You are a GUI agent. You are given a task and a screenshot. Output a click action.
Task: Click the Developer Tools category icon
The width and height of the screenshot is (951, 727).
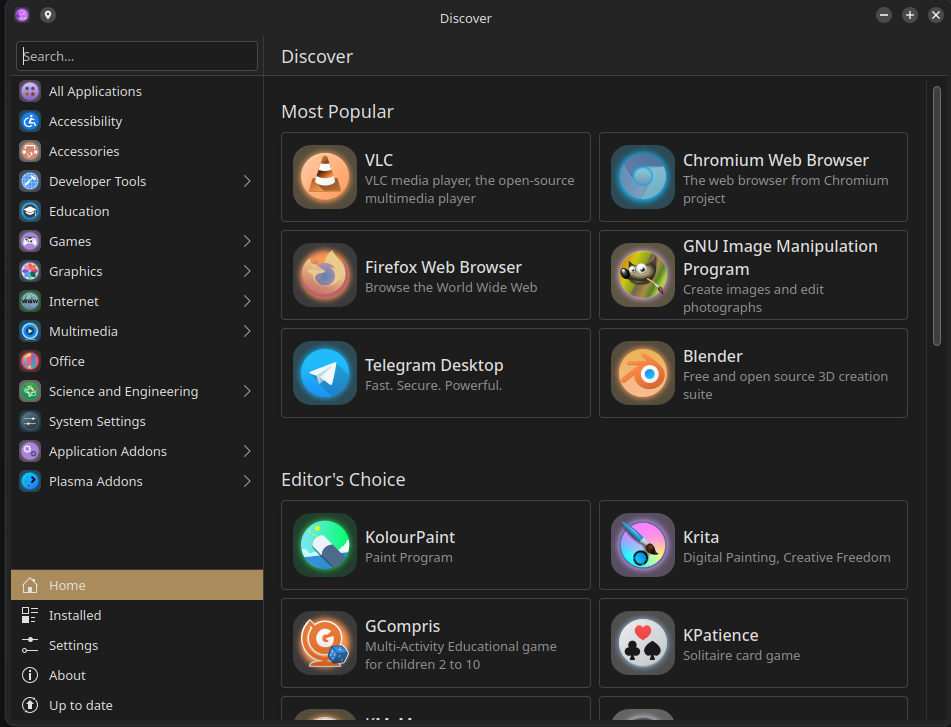[x=30, y=181]
